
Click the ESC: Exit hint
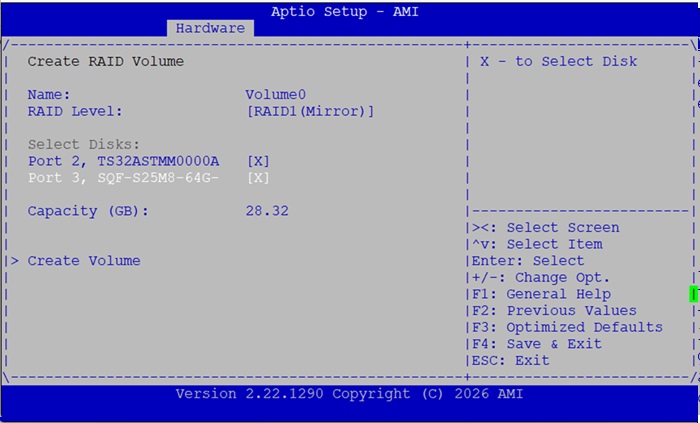(x=511, y=361)
